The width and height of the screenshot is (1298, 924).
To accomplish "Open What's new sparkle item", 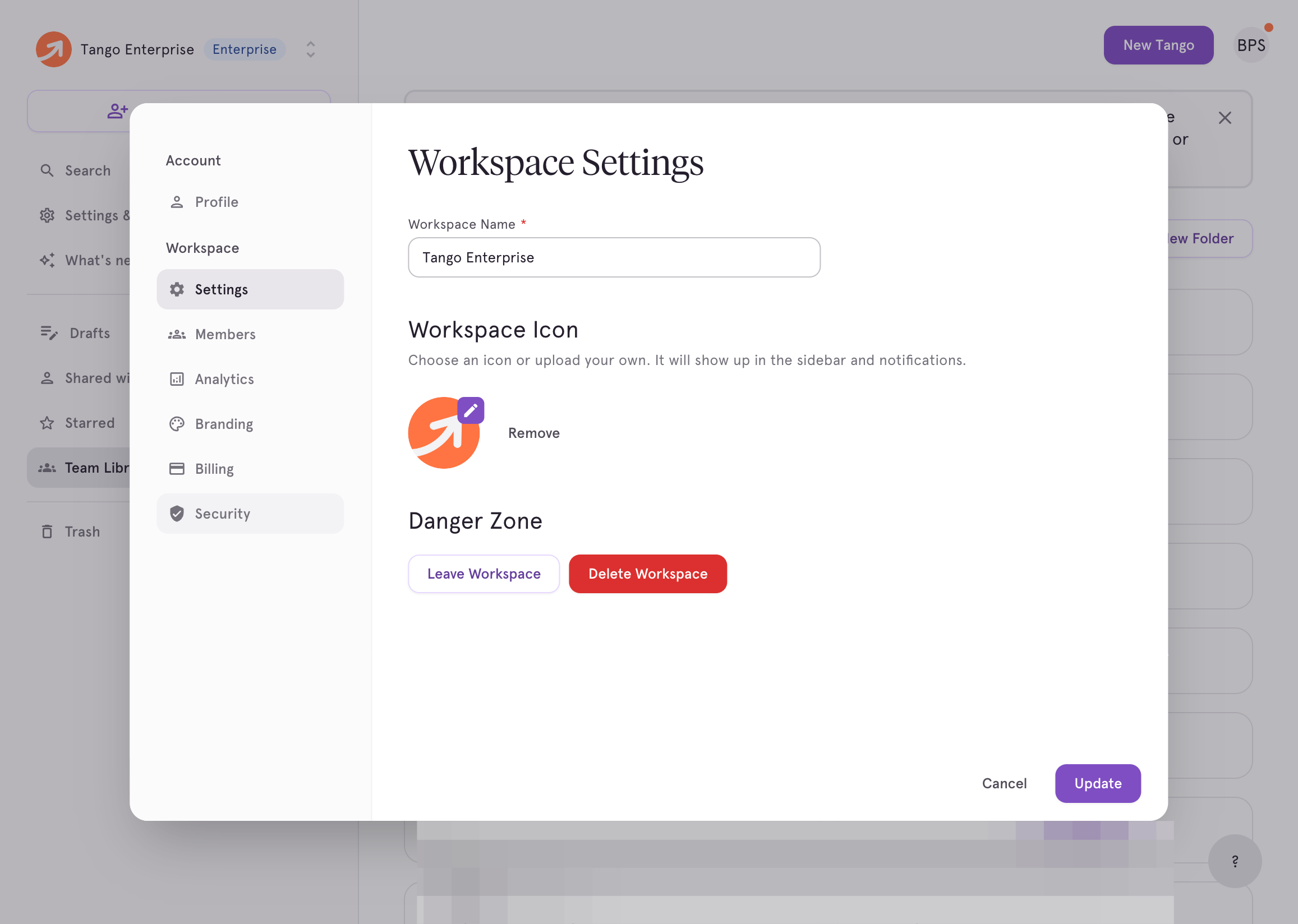I will coord(80,261).
